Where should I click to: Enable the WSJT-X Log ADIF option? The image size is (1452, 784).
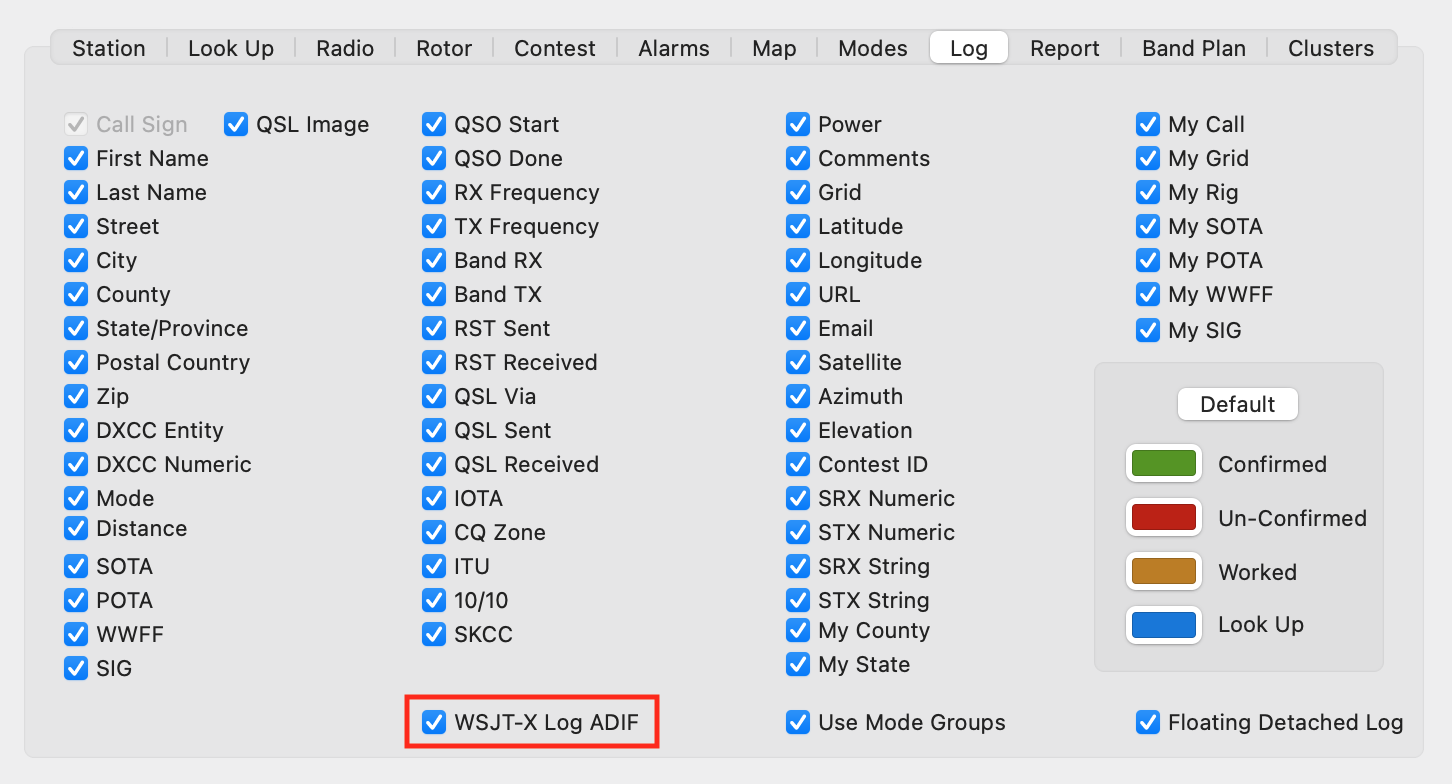pyautogui.click(x=434, y=721)
